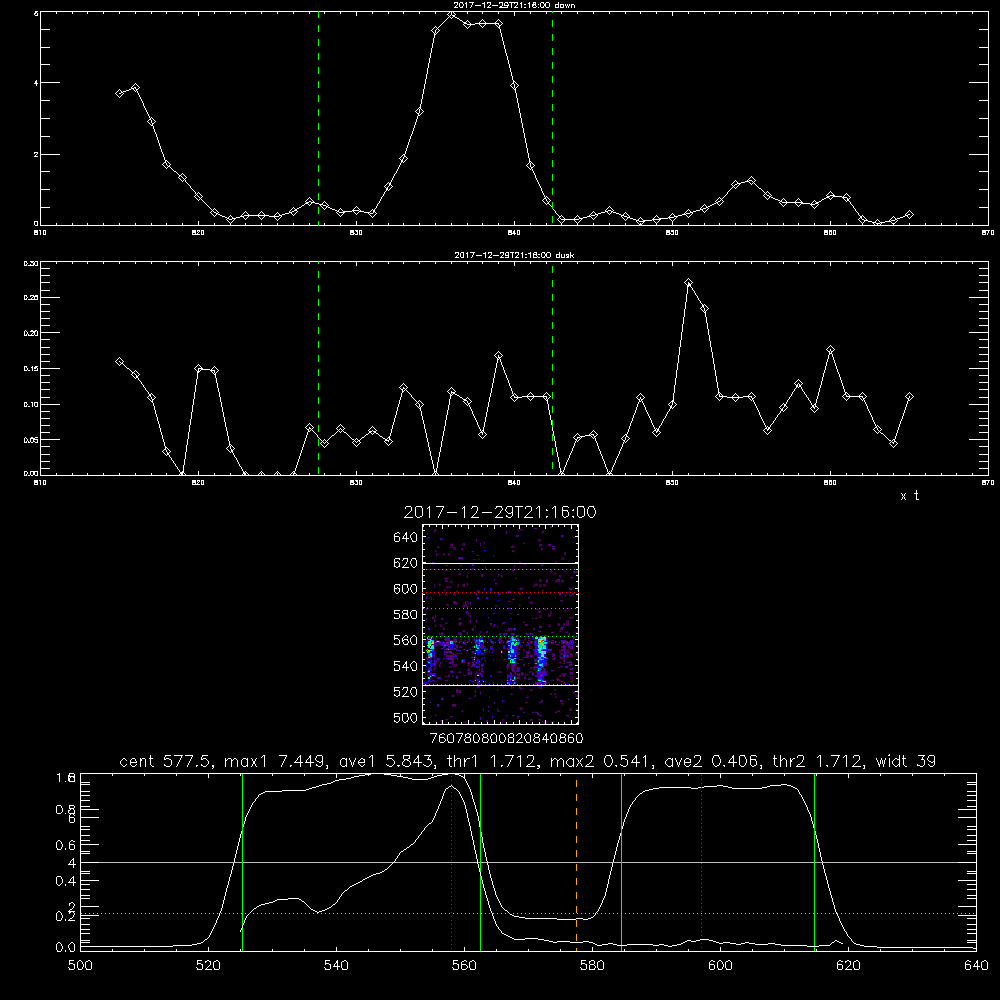Click the green vertical line near 585 in bottom plot

pyautogui.click(x=621, y=861)
